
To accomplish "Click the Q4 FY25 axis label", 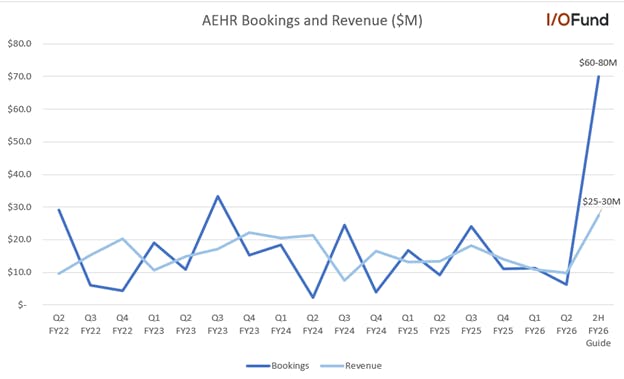I will 503,324.
